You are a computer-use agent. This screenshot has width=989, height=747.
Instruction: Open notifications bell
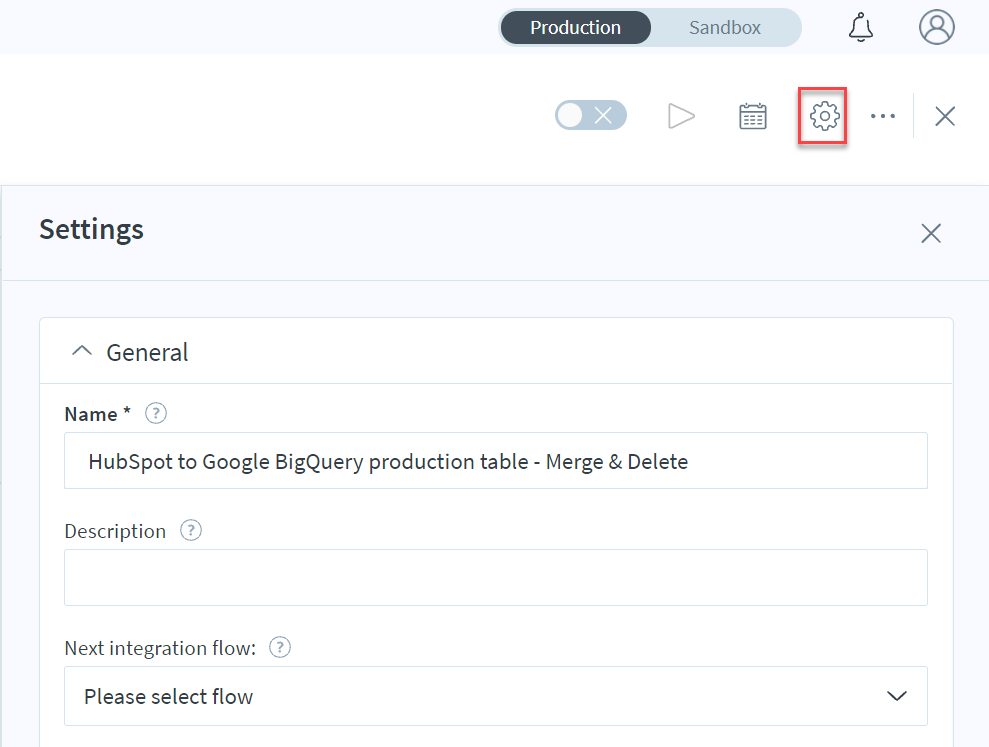[x=860, y=28]
